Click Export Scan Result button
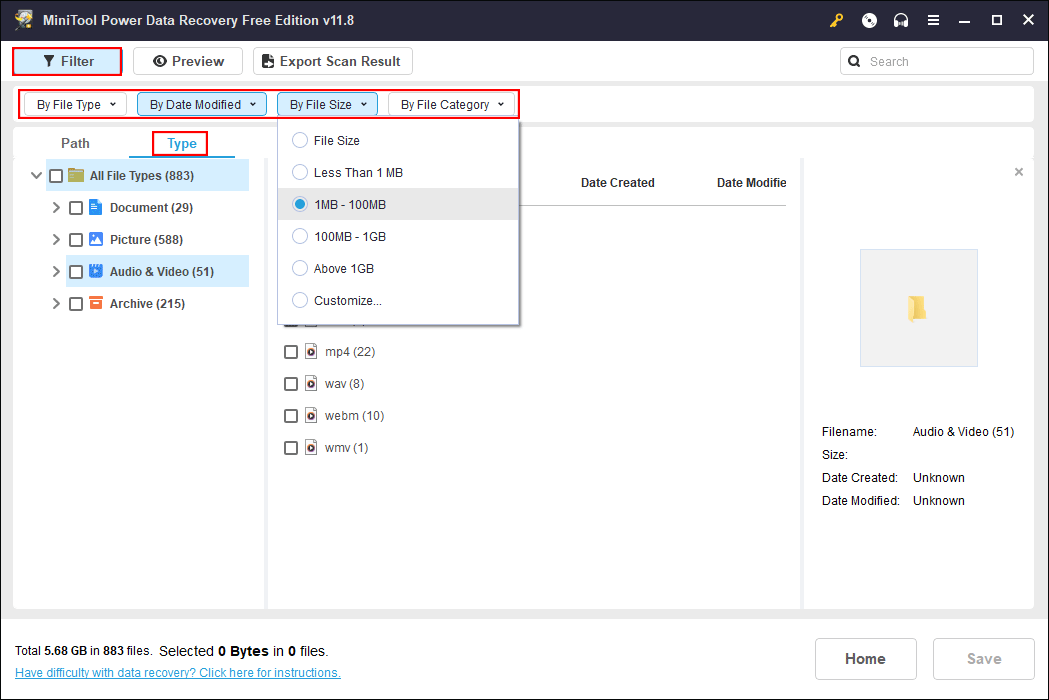This screenshot has width=1049, height=700. [x=332, y=62]
